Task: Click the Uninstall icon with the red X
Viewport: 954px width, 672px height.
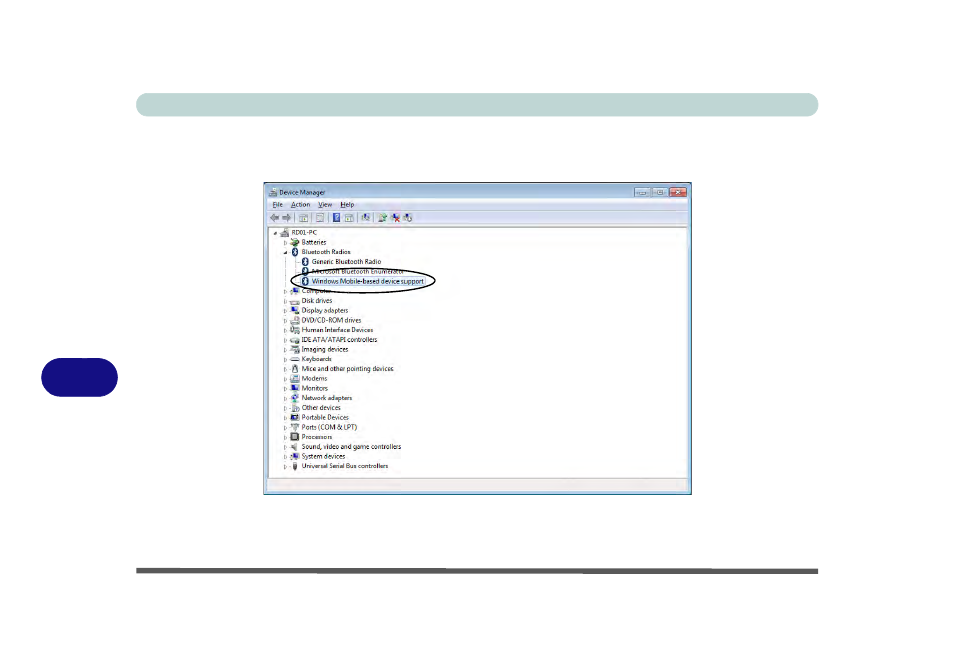Action: click(395, 218)
